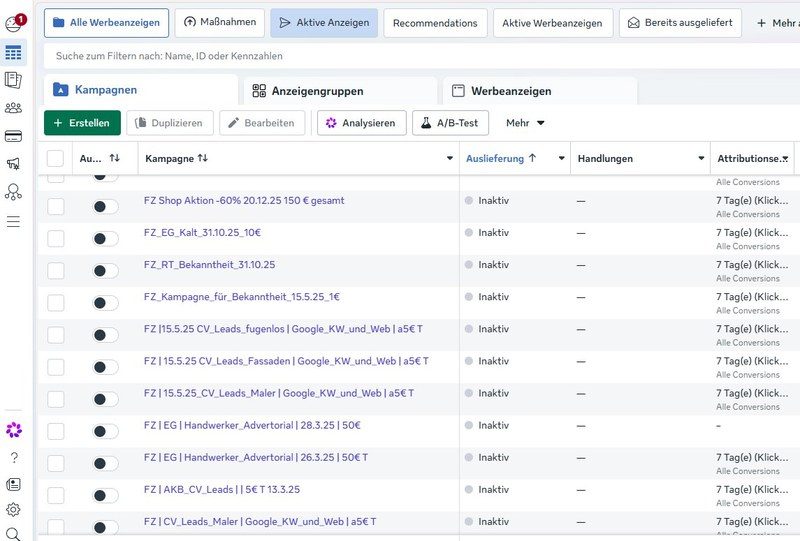
Task: Open the events manager nodes icon
Action: tap(13, 192)
